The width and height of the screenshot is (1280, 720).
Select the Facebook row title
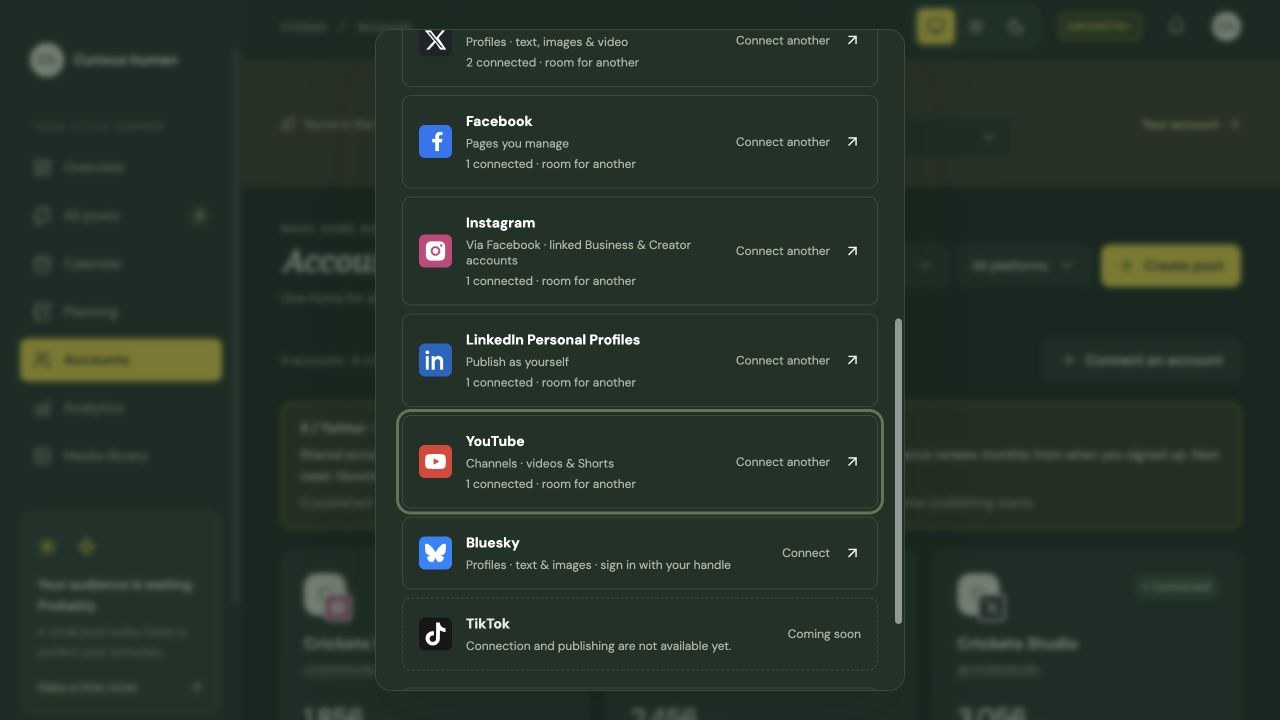click(x=499, y=121)
